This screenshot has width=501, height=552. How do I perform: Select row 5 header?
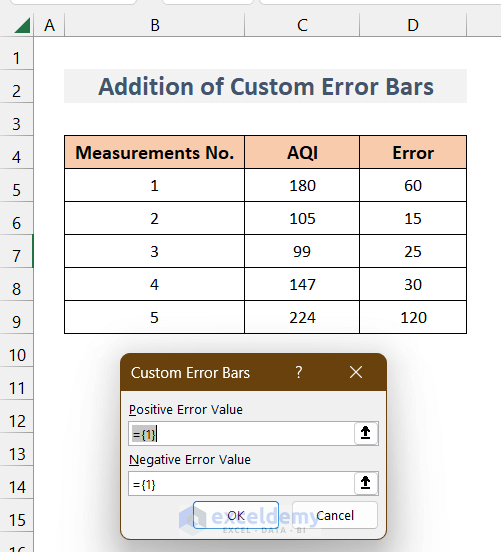point(17,186)
